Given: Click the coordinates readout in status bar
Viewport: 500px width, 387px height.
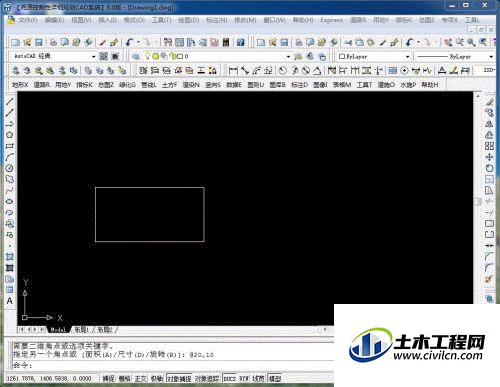Looking at the screenshot, I should tap(49, 378).
